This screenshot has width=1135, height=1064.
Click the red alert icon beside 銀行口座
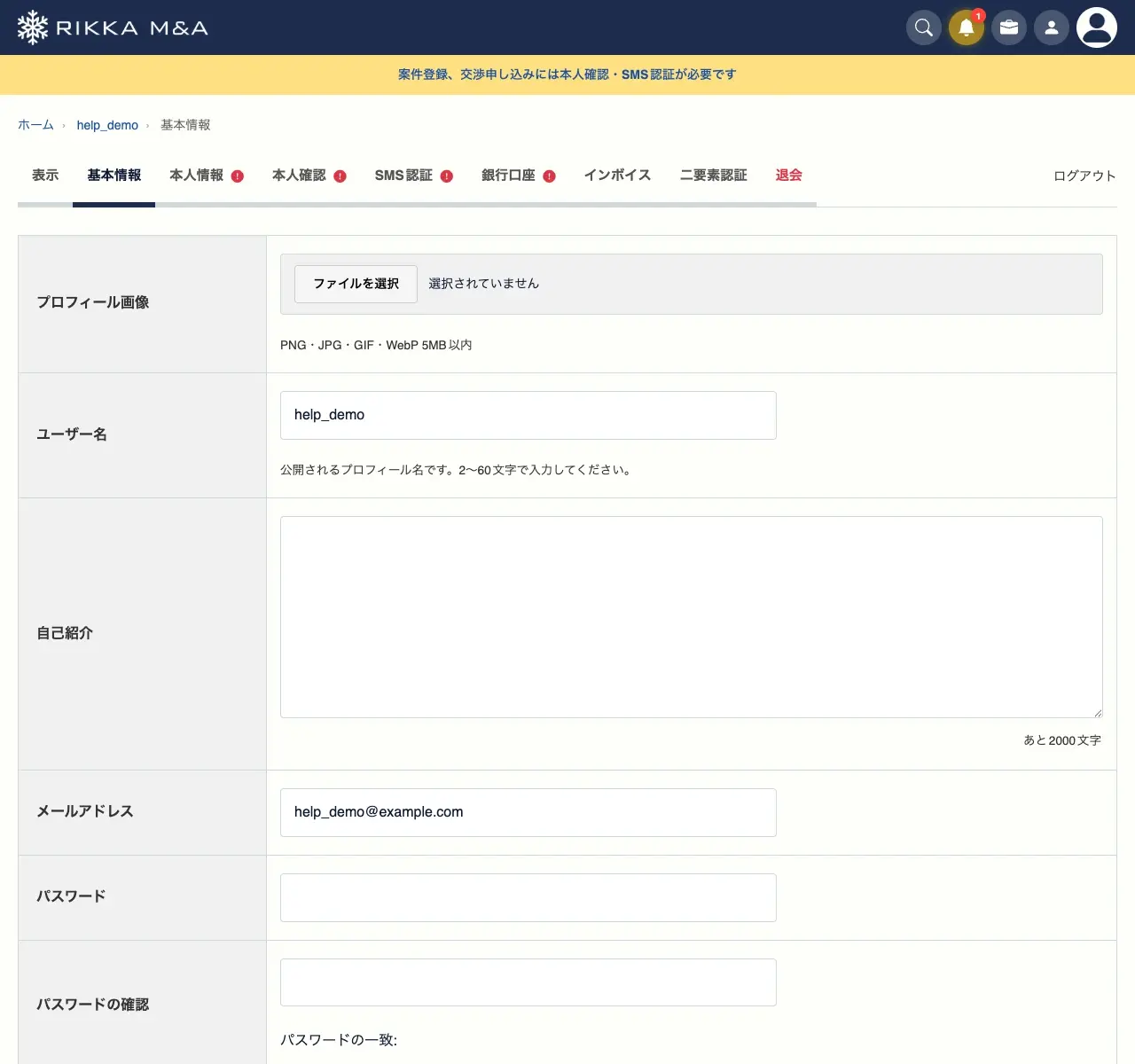click(550, 176)
